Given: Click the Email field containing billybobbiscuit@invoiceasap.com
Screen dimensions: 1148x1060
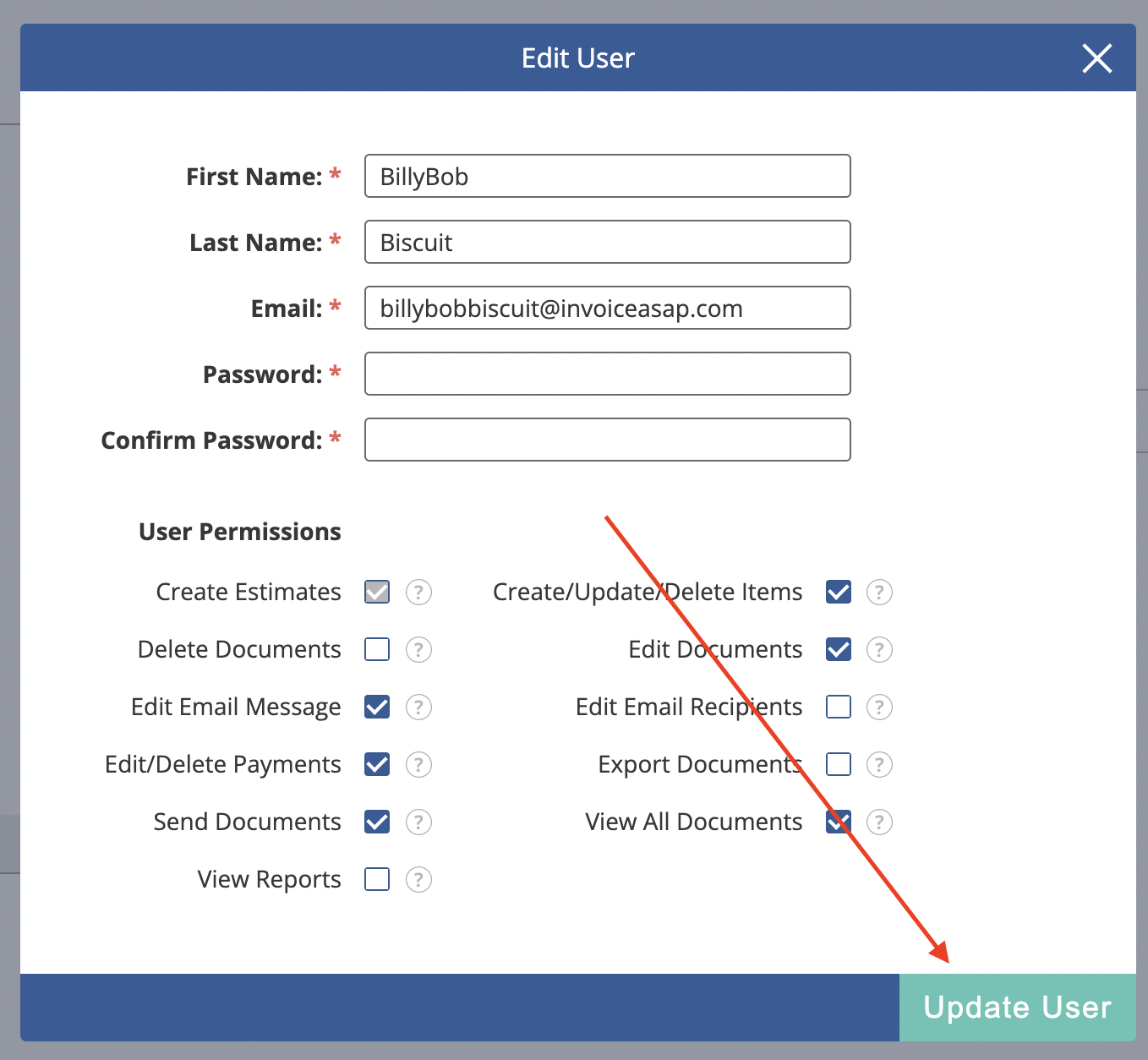Looking at the screenshot, I should coord(607,308).
